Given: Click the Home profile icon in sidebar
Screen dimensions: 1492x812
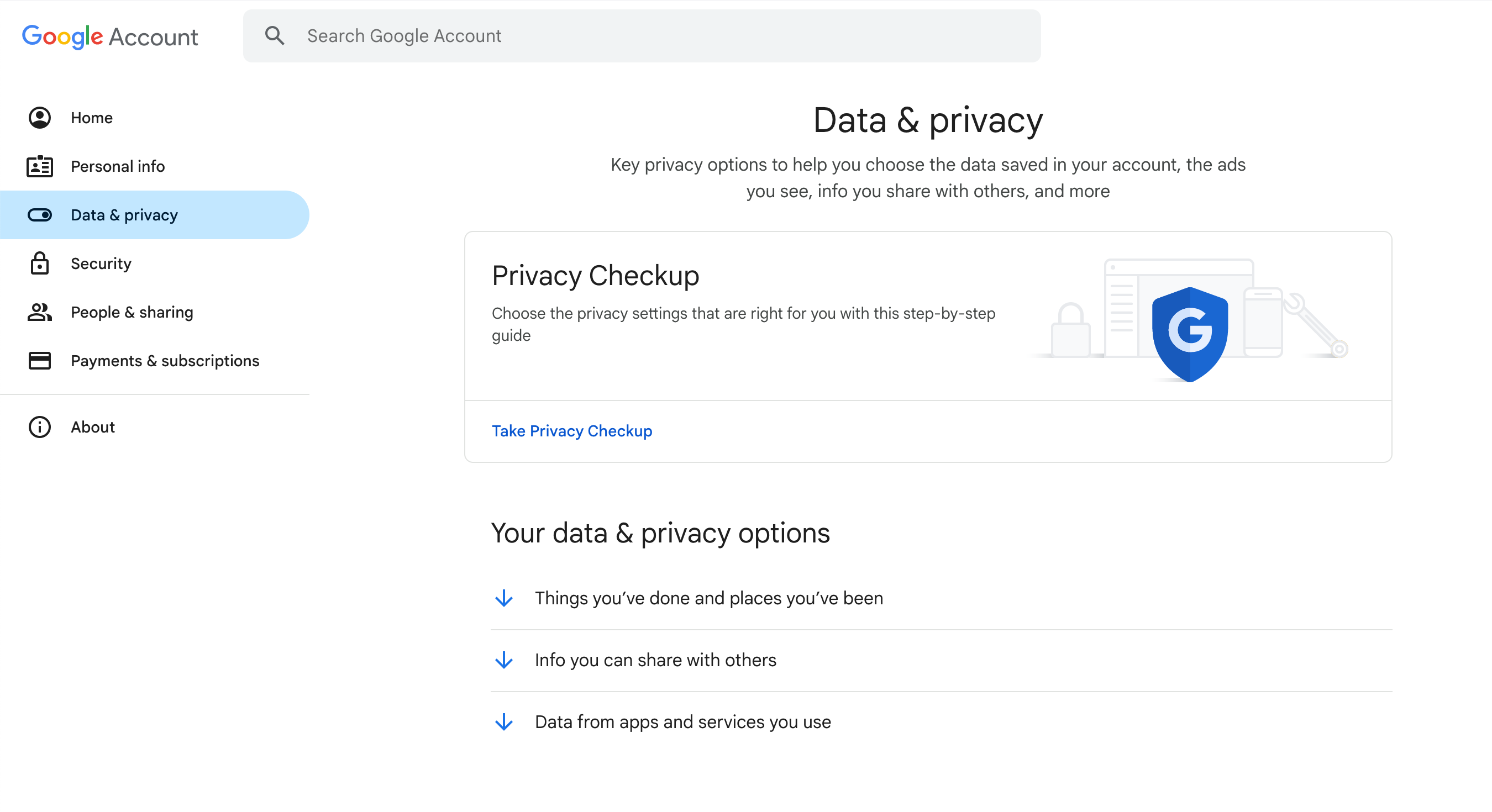Looking at the screenshot, I should click(39, 118).
